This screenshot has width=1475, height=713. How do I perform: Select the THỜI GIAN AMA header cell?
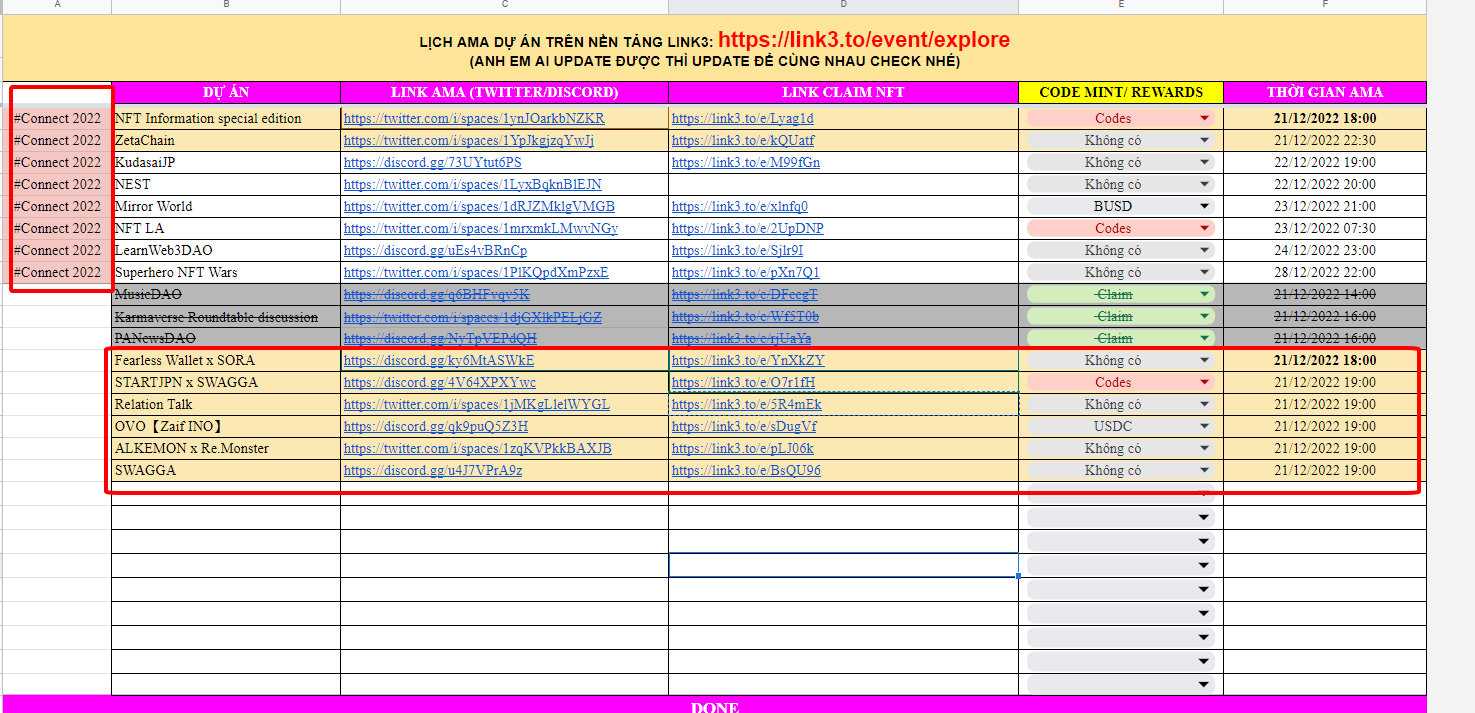[x=1325, y=92]
